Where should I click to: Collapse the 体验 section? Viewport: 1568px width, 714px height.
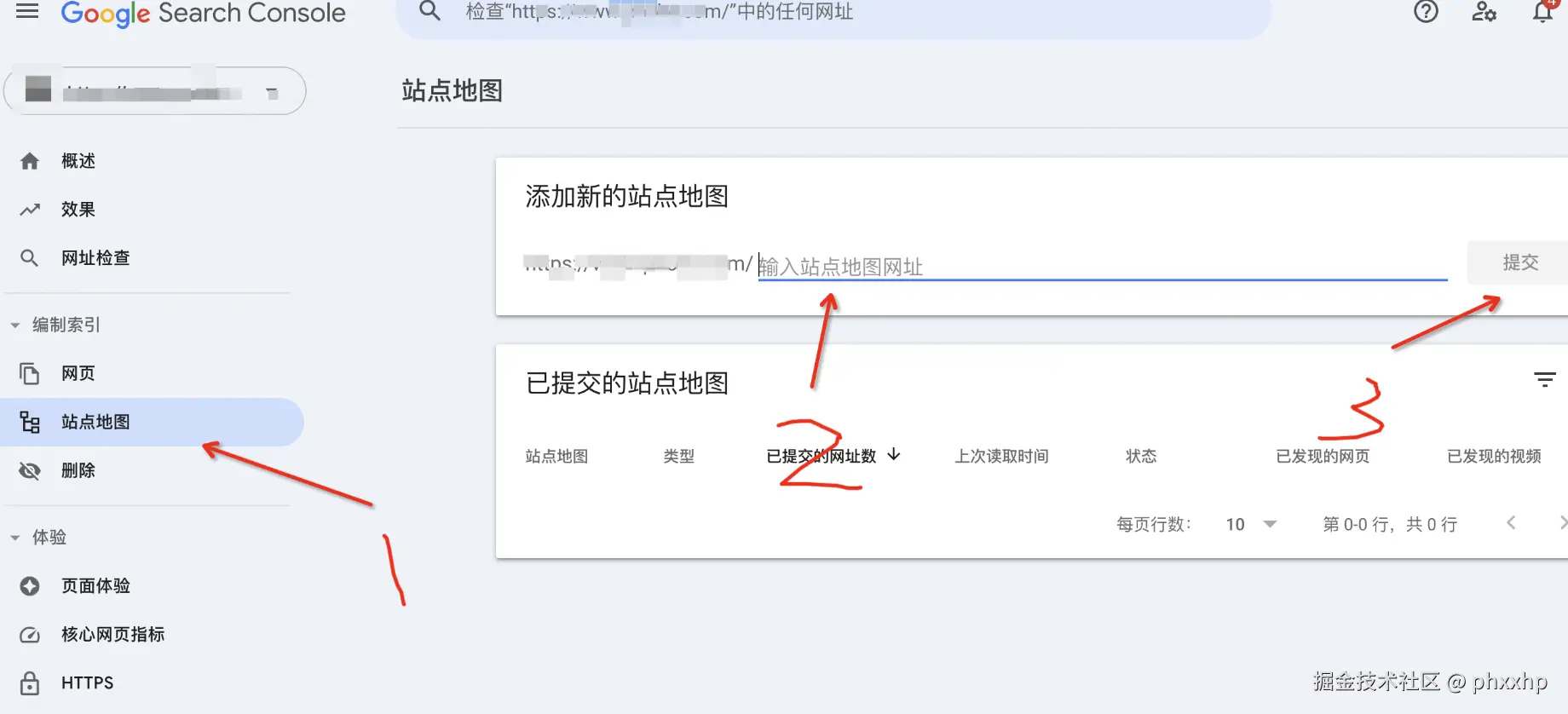[x=15, y=538]
